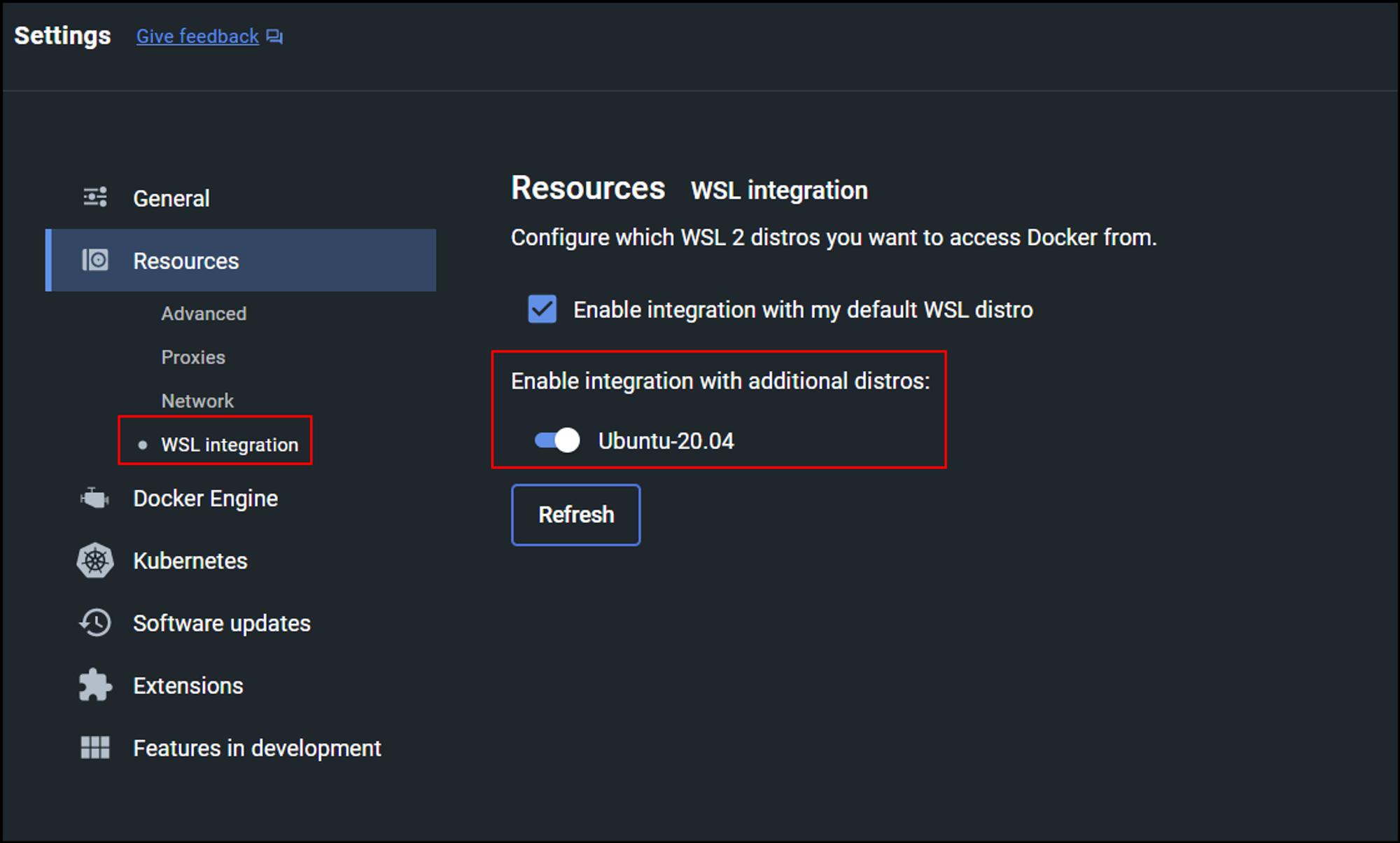This screenshot has width=1400, height=843.
Task: Click the Ubuntu-20.04 distro label
Action: click(x=666, y=441)
